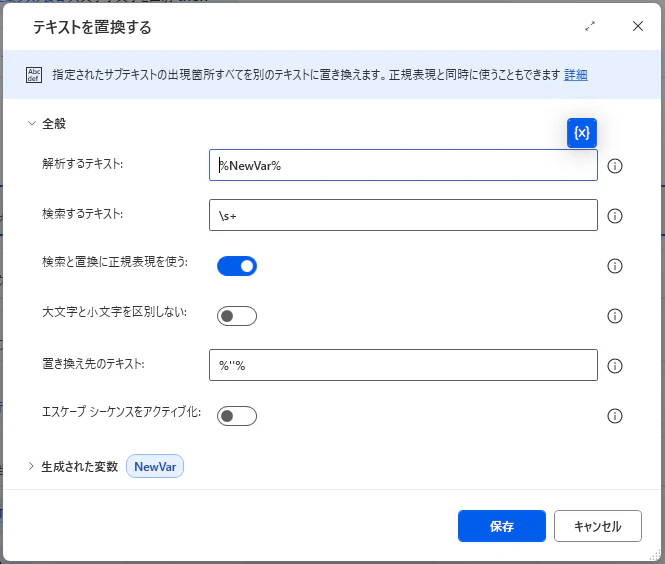Click the variable picker {x} button
Screen dimensions: 665x564
[x=581, y=133]
